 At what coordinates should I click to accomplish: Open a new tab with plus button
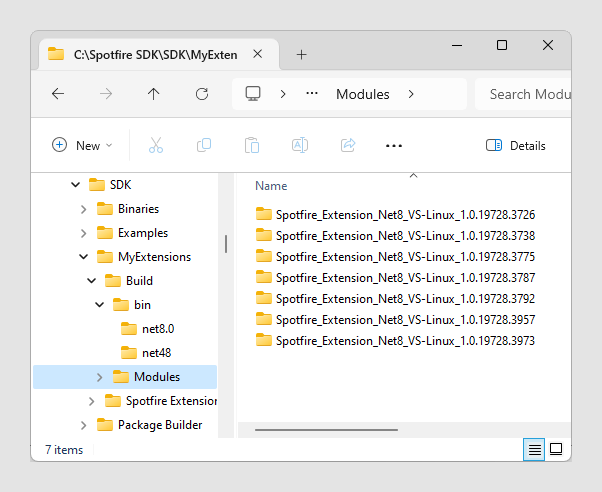pyautogui.click(x=301, y=54)
